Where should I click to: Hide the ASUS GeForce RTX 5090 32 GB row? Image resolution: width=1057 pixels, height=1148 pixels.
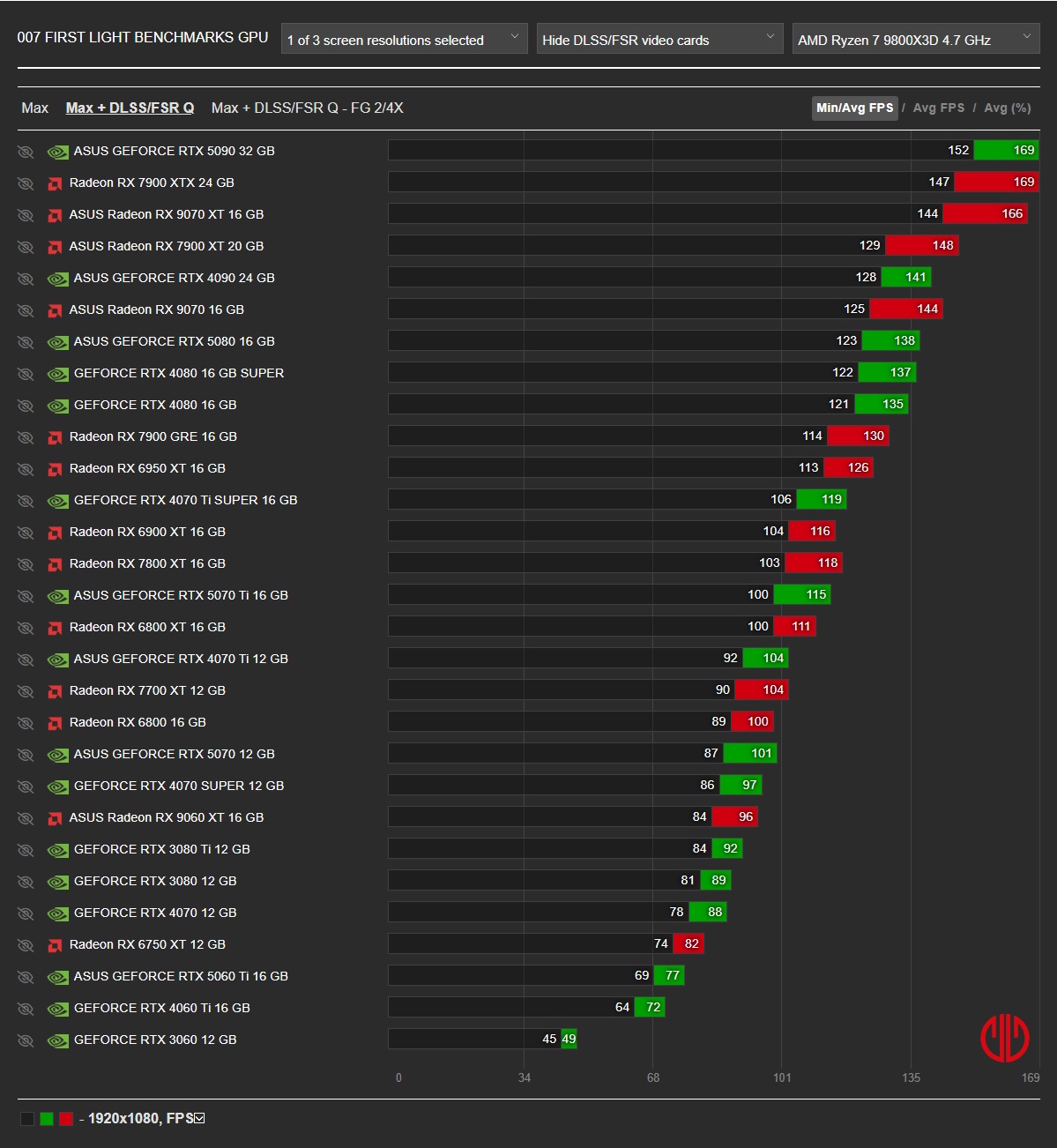pyautogui.click(x=26, y=152)
